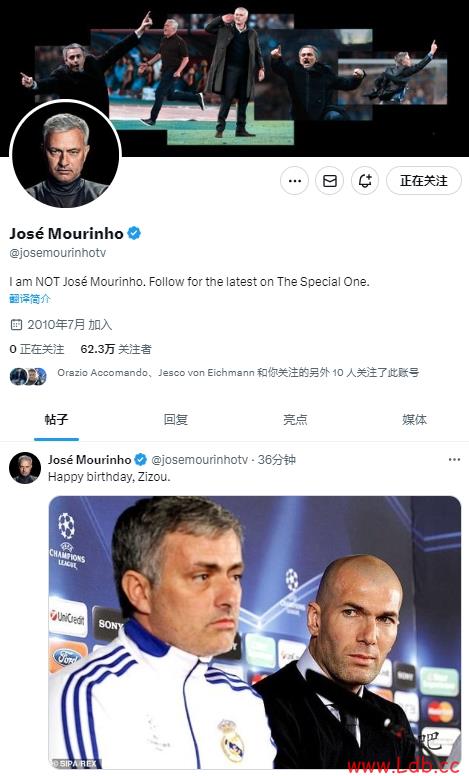Open the round profile avatar photo
Screen dimensions: 469x776
(66, 154)
